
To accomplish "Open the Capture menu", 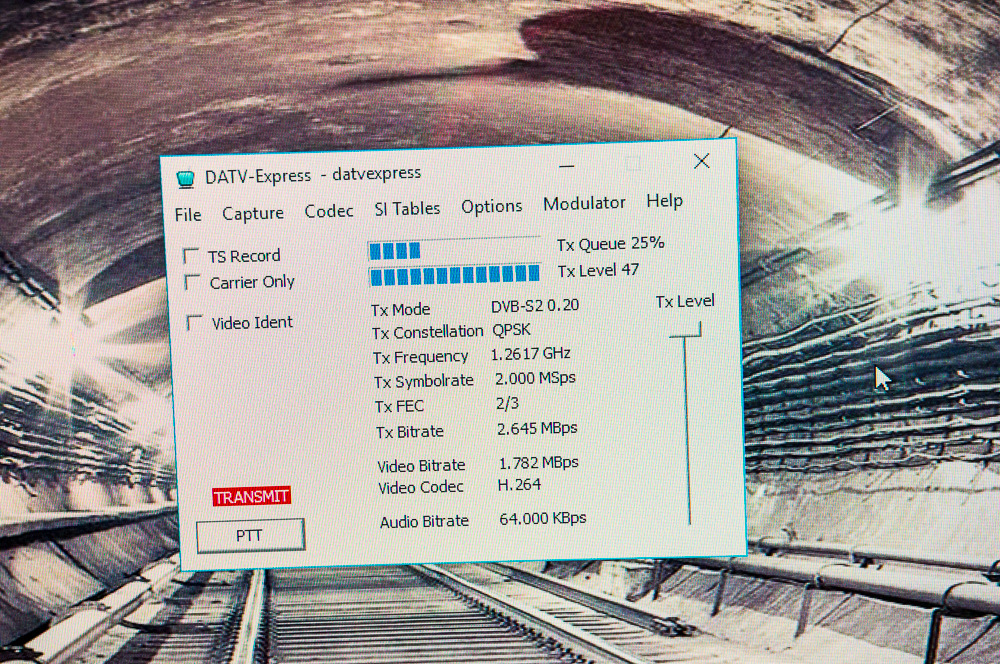I will pyautogui.click(x=253, y=213).
